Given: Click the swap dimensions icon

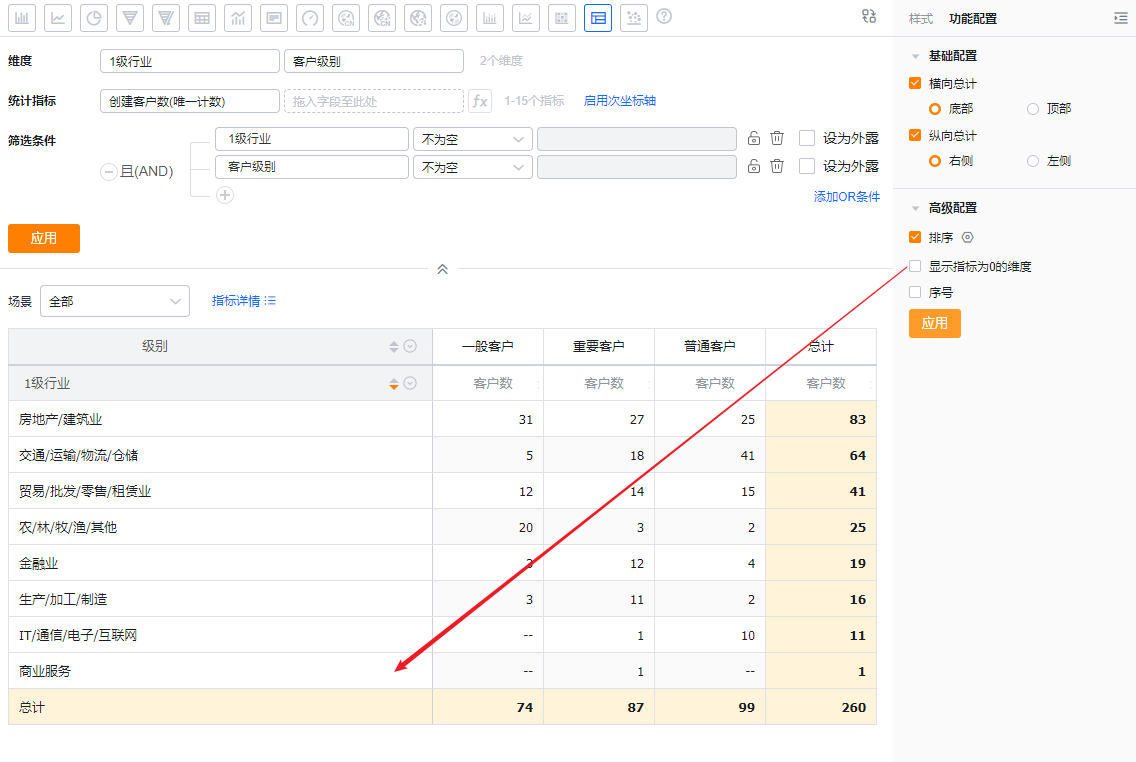Looking at the screenshot, I should tap(869, 16).
